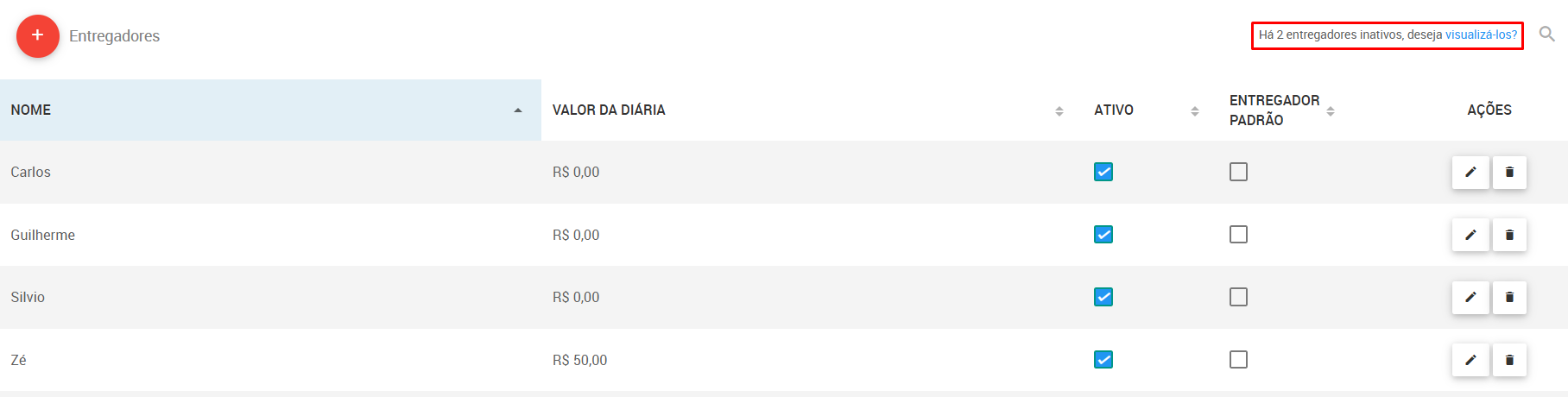The height and width of the screenshot is (397, 1568).
Task: Enable Entregador Padrão checkbox for Silvio
Action: (x=1238, y=297)
